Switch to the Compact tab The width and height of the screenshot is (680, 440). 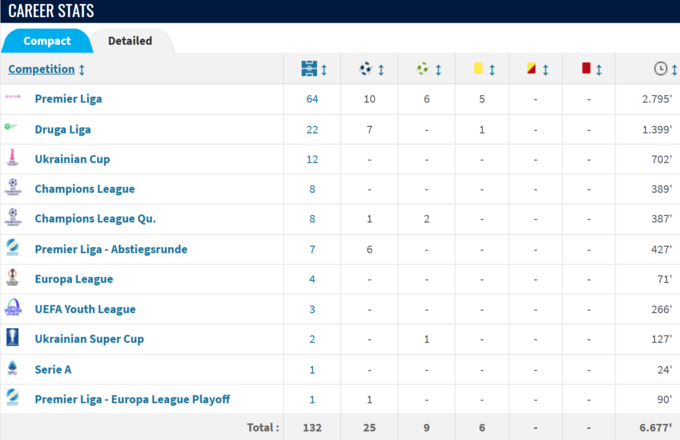(x=47, y=41)
